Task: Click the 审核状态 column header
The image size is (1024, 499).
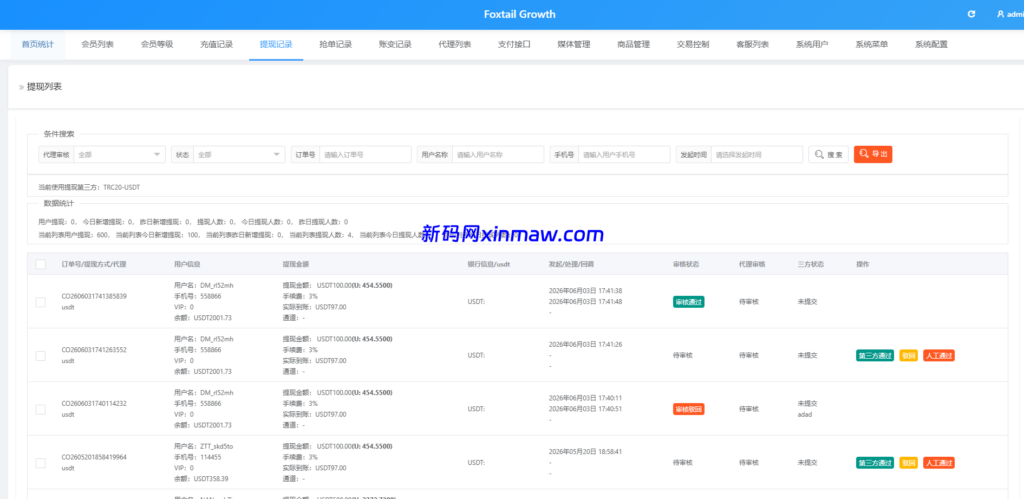Action: coord(686,265)
